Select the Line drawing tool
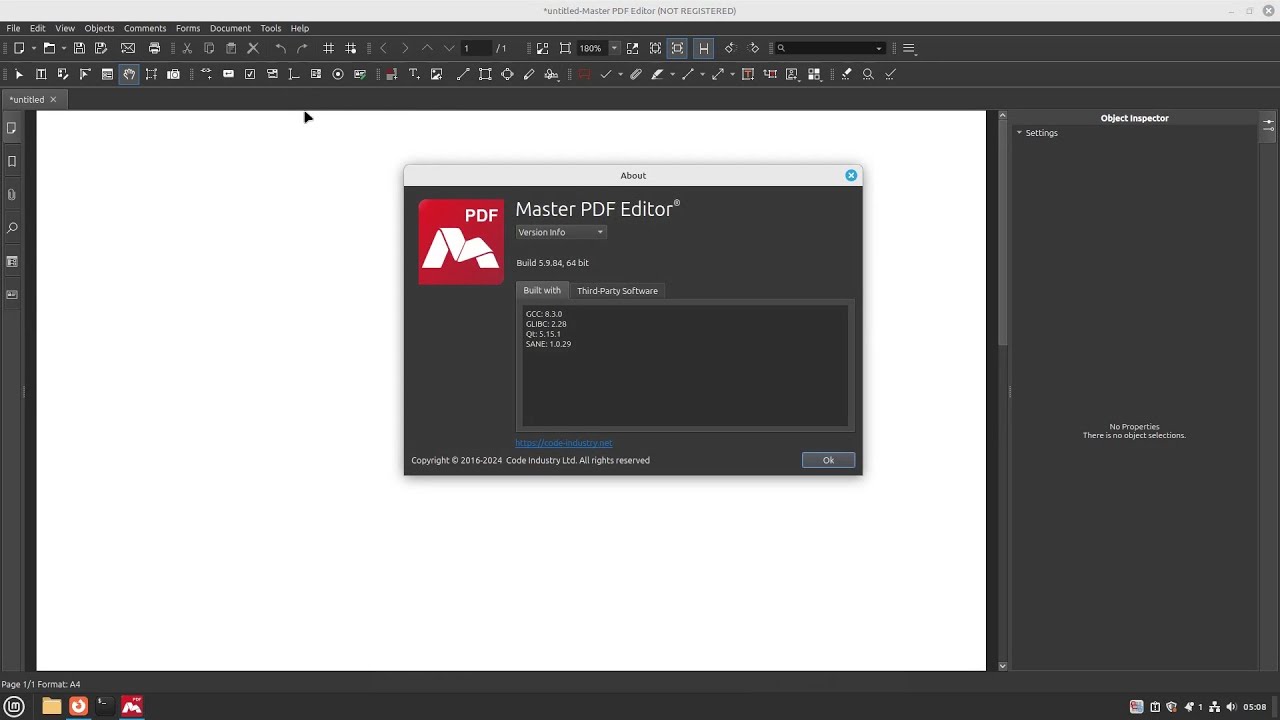The height and width of the screenshot is (720, 1280). (463, 74)
